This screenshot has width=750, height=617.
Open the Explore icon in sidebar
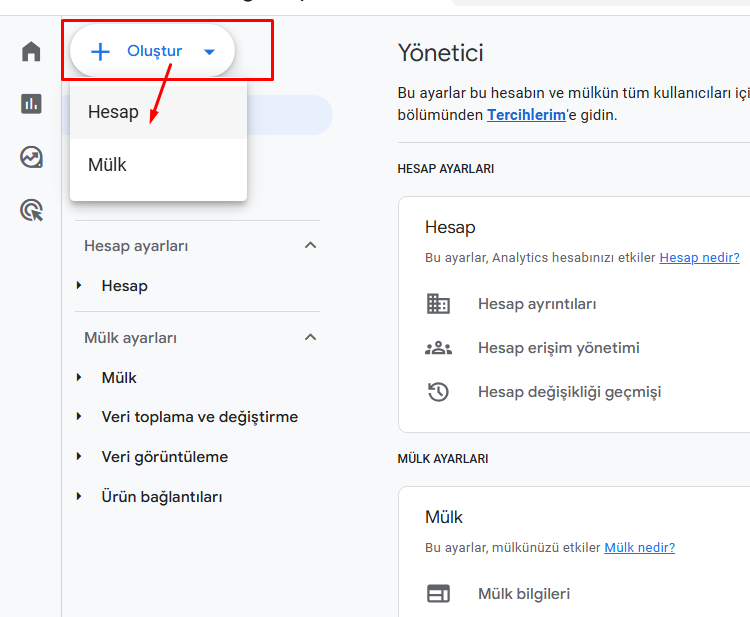(32, 157)
